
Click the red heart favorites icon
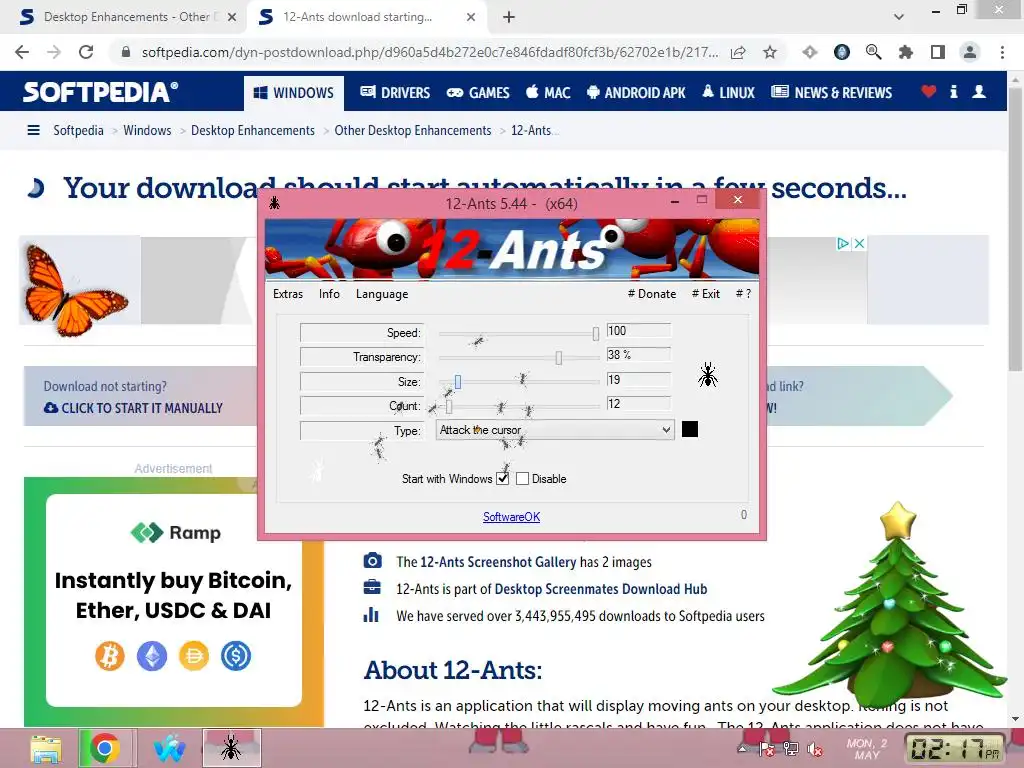coord(929,92)
